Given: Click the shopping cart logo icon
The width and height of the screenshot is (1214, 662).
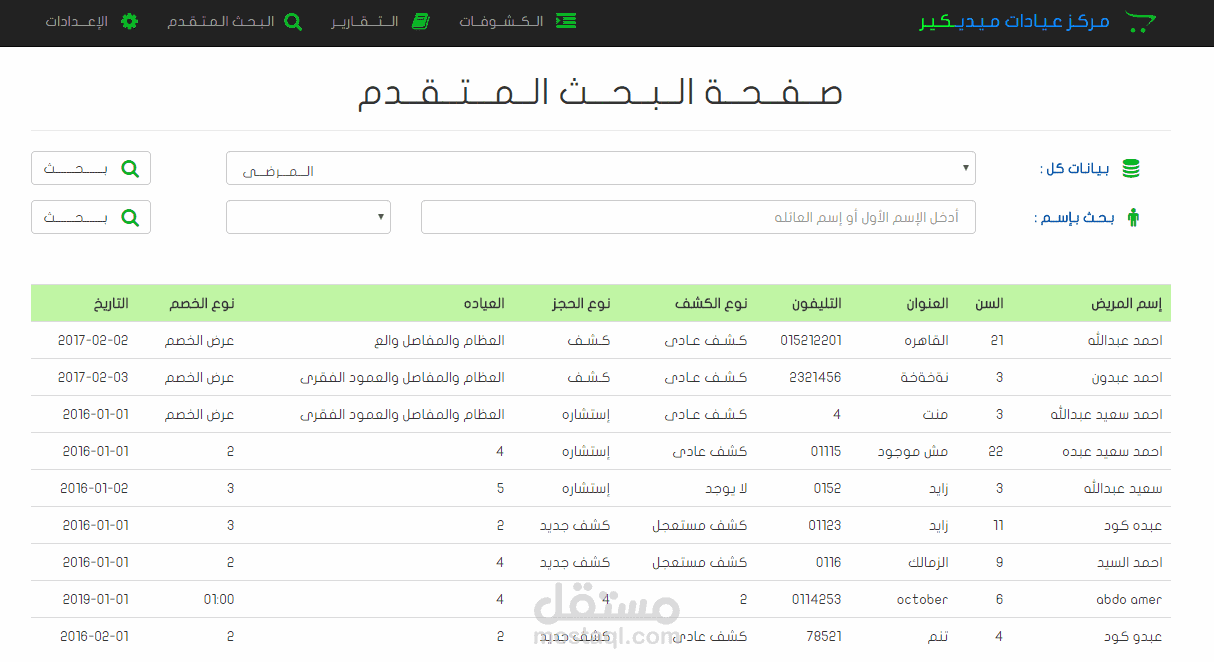Looking at the screenshot, I should tap(1140, 22).
